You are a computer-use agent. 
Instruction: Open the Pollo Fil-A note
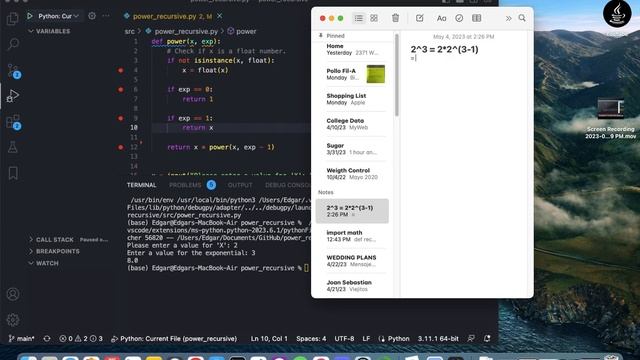coord(352,74)
